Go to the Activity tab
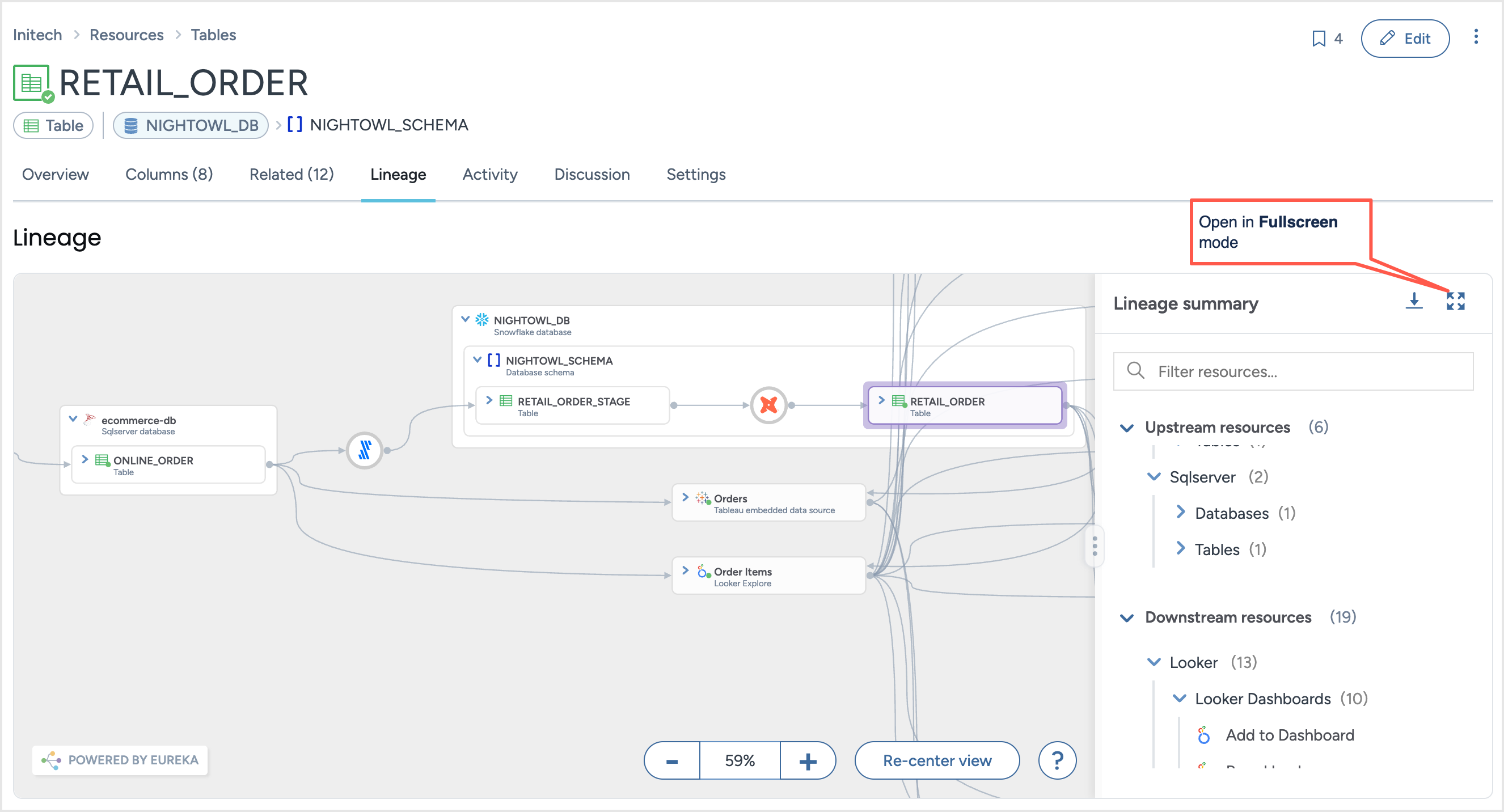 click(x=490, y=174)
